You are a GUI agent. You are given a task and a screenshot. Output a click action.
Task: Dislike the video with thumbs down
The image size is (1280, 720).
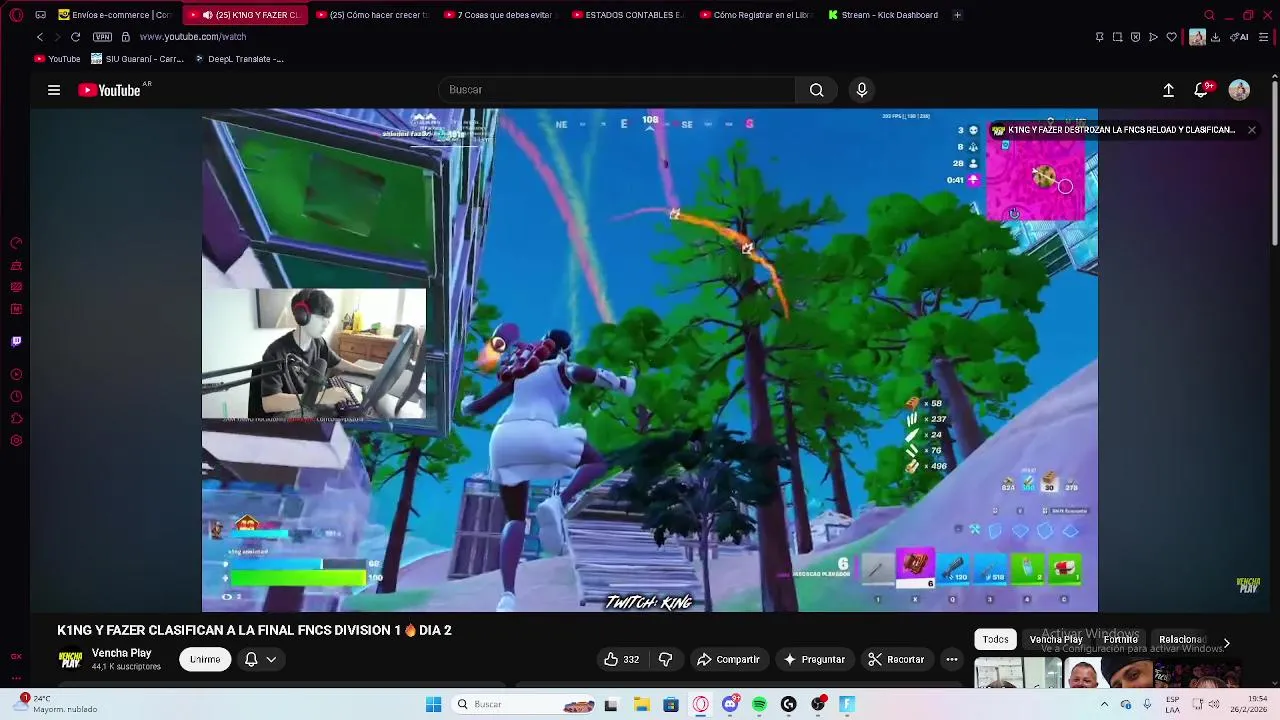click(x=665, y=659)
